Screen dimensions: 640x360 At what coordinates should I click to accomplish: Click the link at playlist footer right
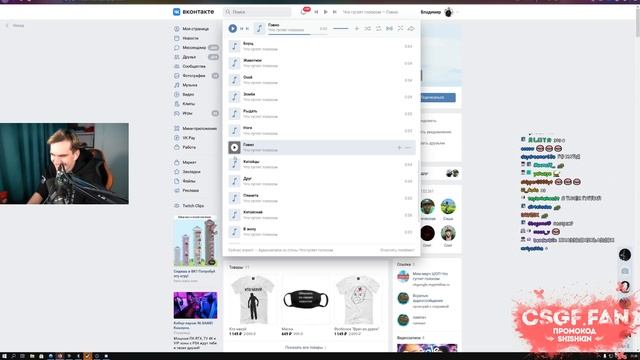[x=397, y=250]
